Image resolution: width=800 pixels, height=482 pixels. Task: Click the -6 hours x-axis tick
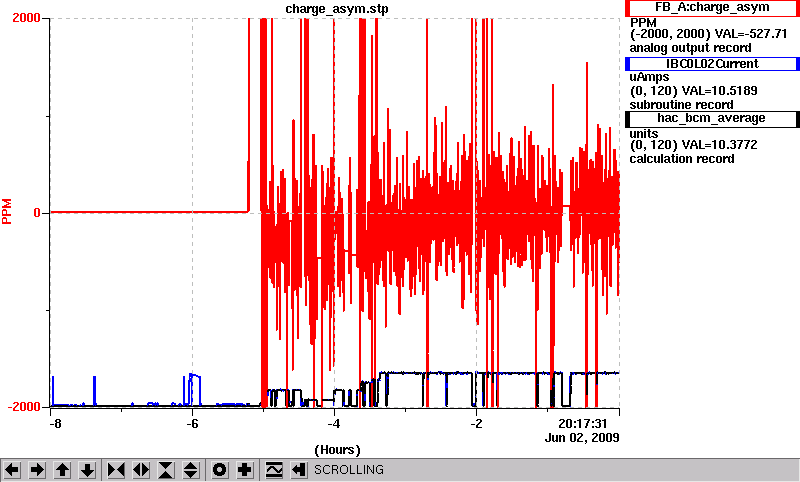click(192, 424)
